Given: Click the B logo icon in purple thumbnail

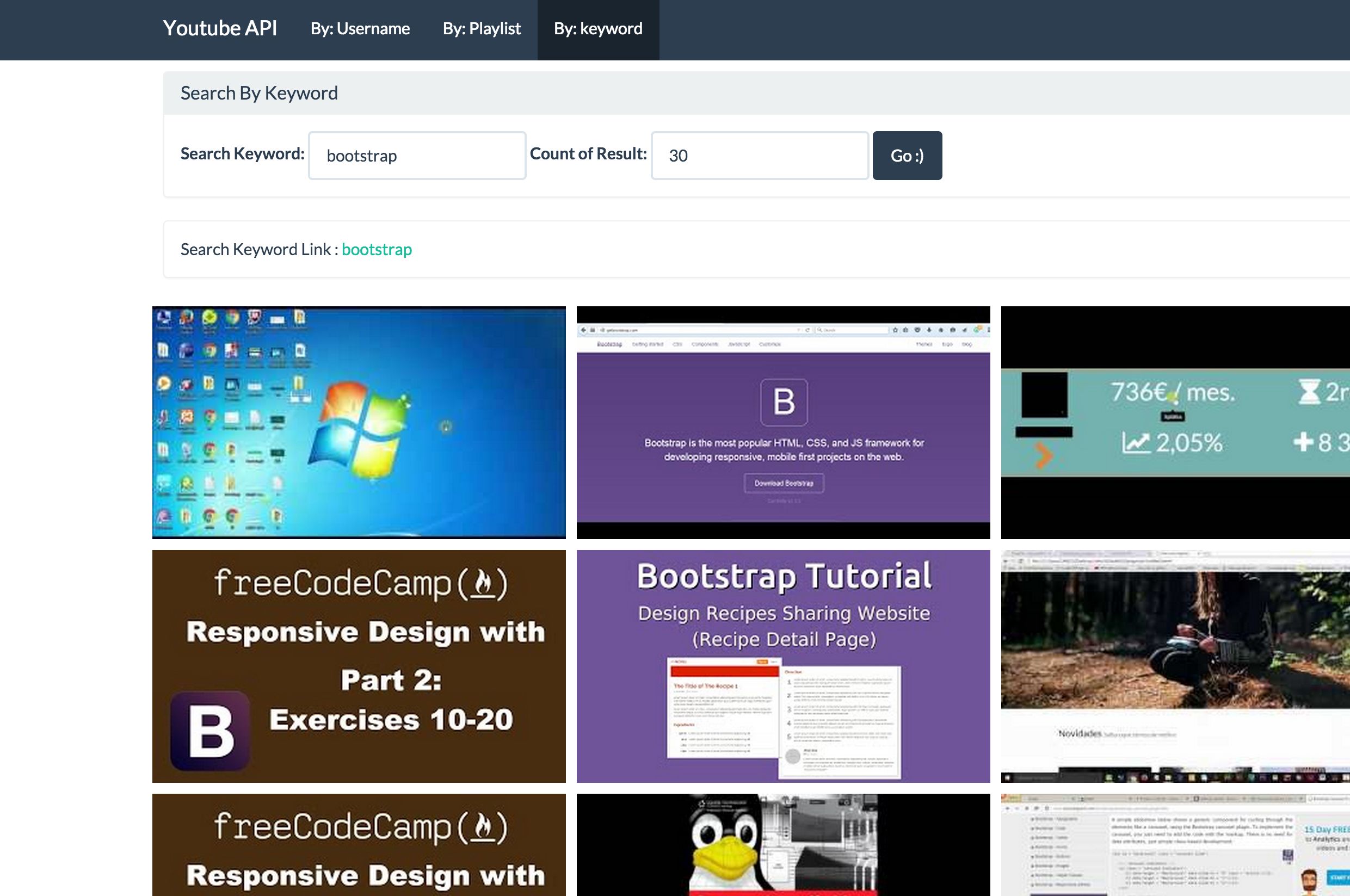Looking at the screenshot, I should pos(784,401).
